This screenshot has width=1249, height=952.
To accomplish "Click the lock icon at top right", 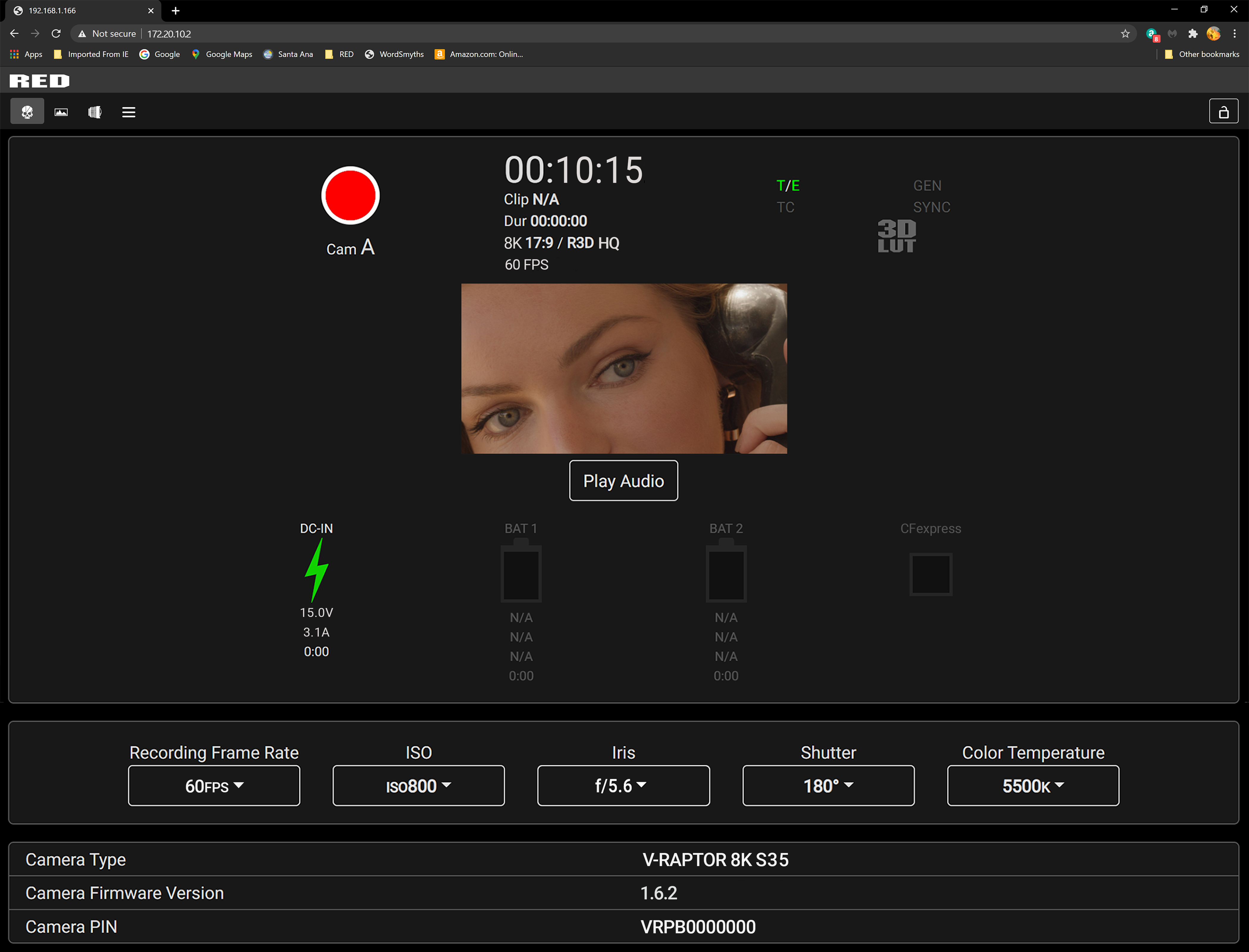I will click(x=1223, y=111).
